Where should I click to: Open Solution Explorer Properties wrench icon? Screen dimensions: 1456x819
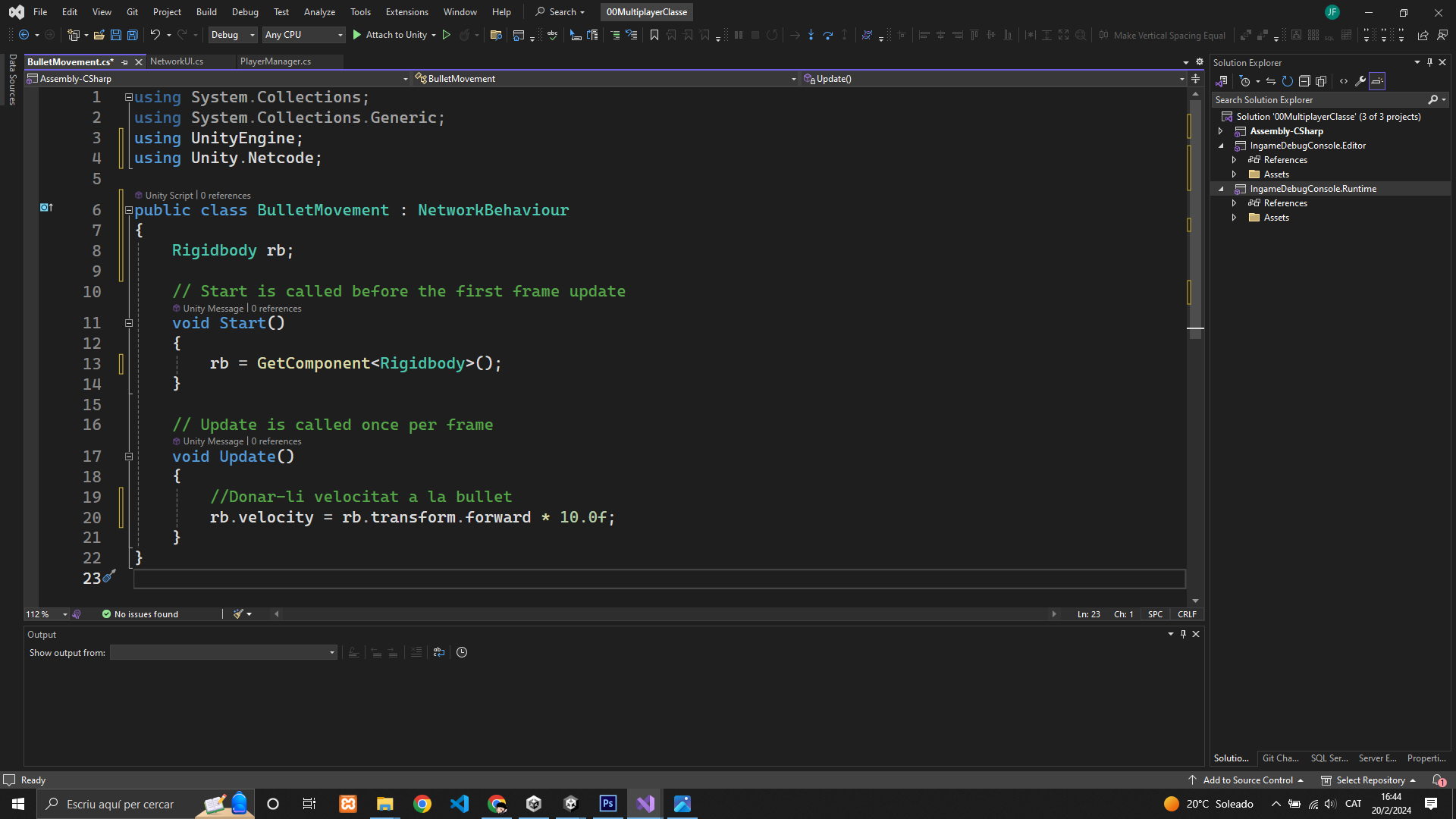[x=1360, y=81]
